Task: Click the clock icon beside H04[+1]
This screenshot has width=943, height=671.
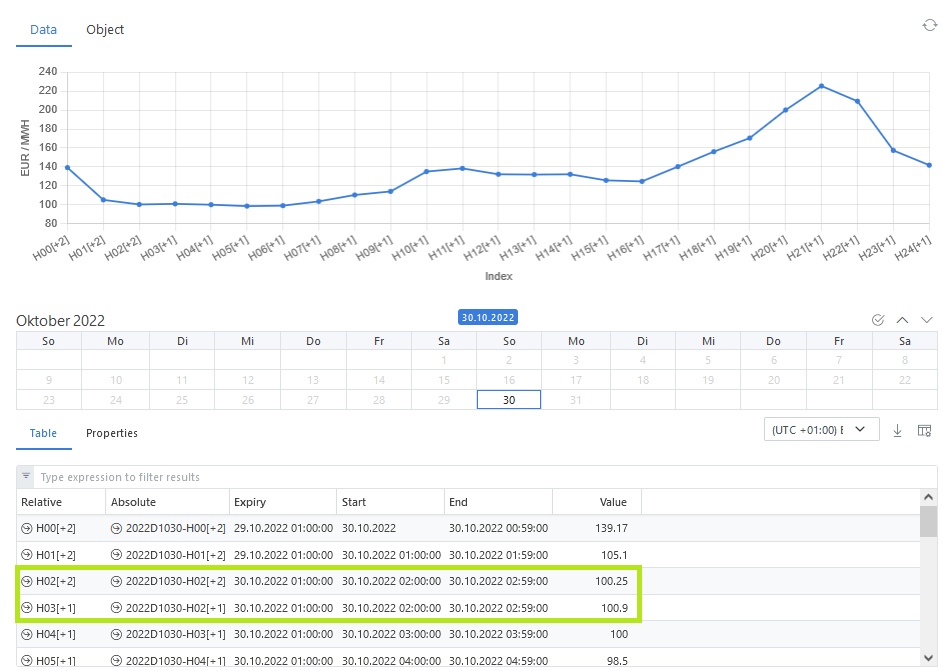Action: coord(26,634)
